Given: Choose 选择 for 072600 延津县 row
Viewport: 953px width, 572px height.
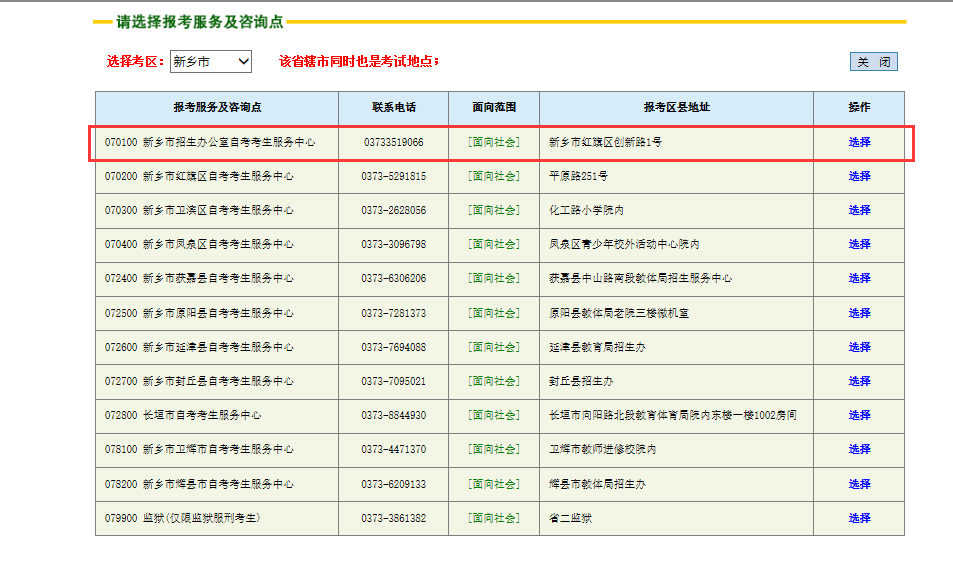Looking at the screenshot, I should click(859, 347).
